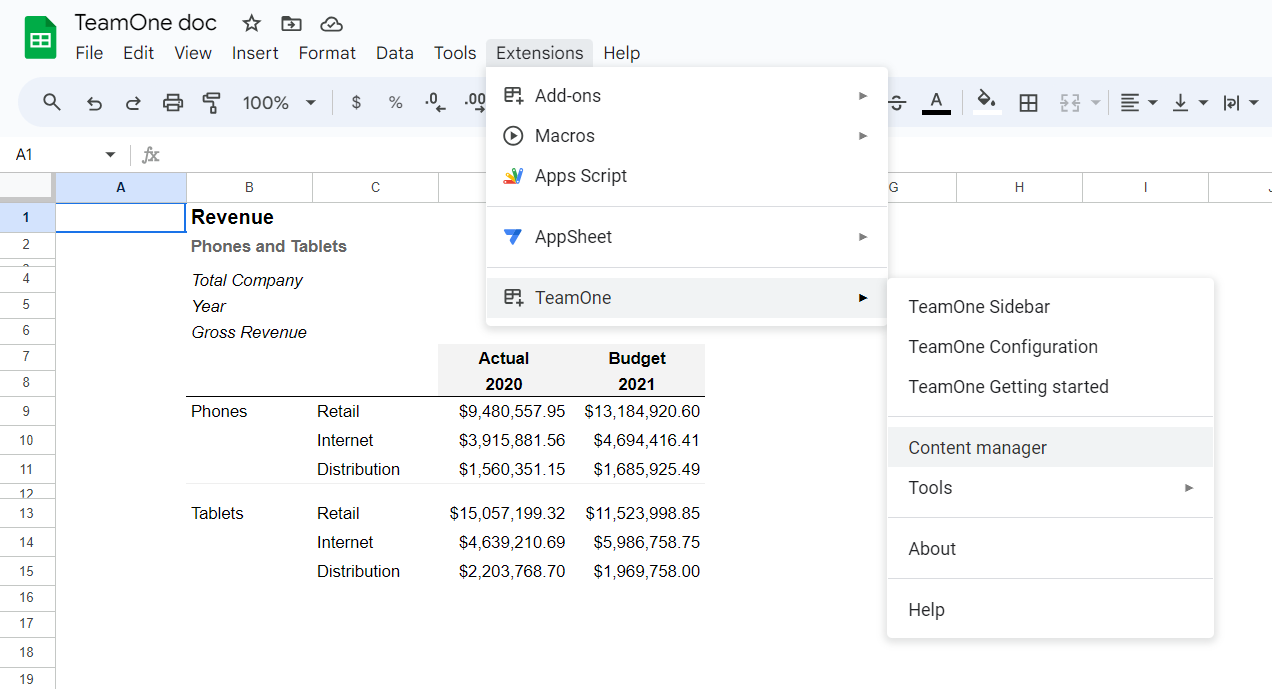
Task: Select the "Total Company" cell
Action: [x=249, y=280]
